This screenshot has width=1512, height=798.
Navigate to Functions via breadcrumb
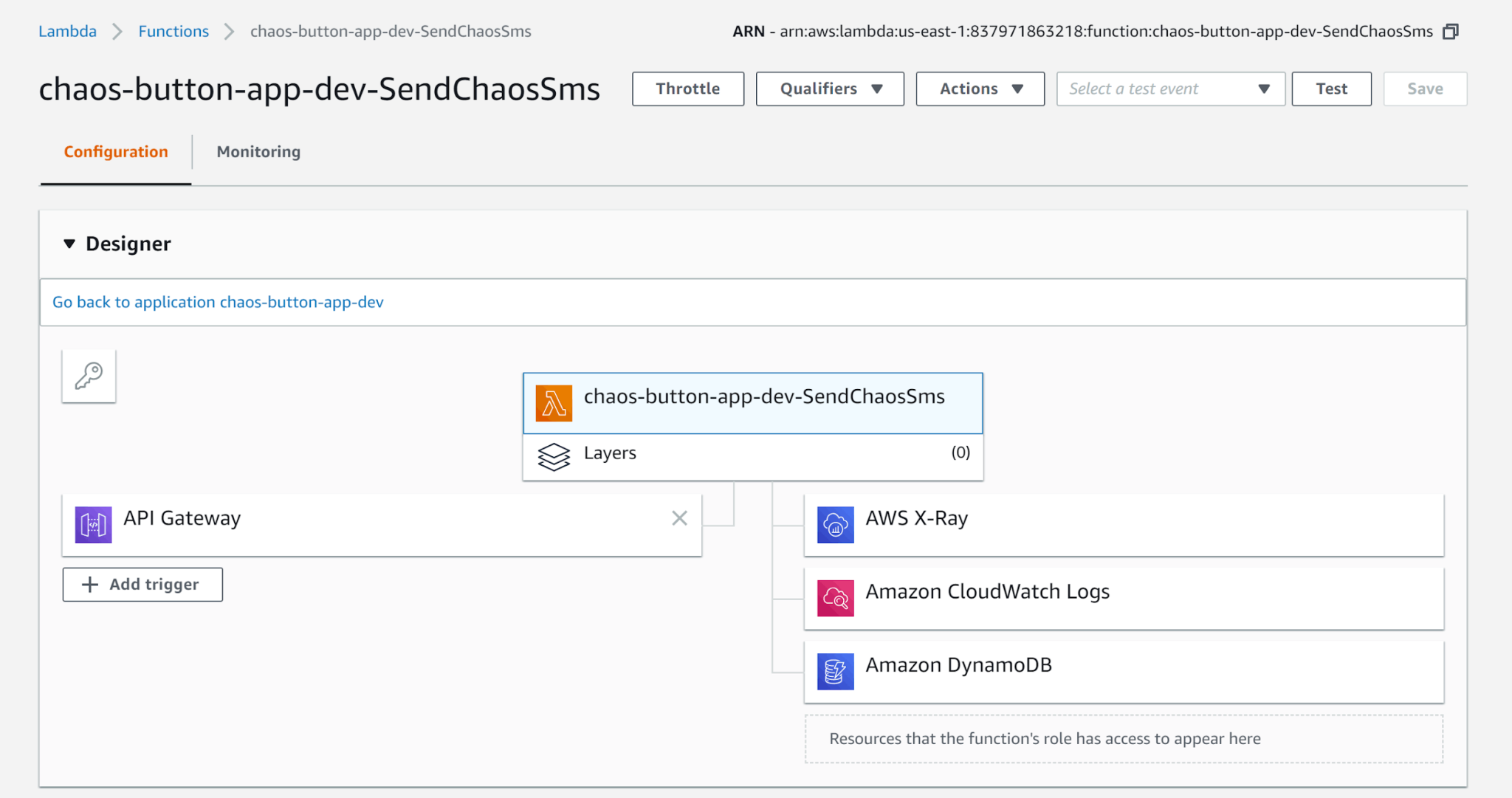[x=173, y=31]
